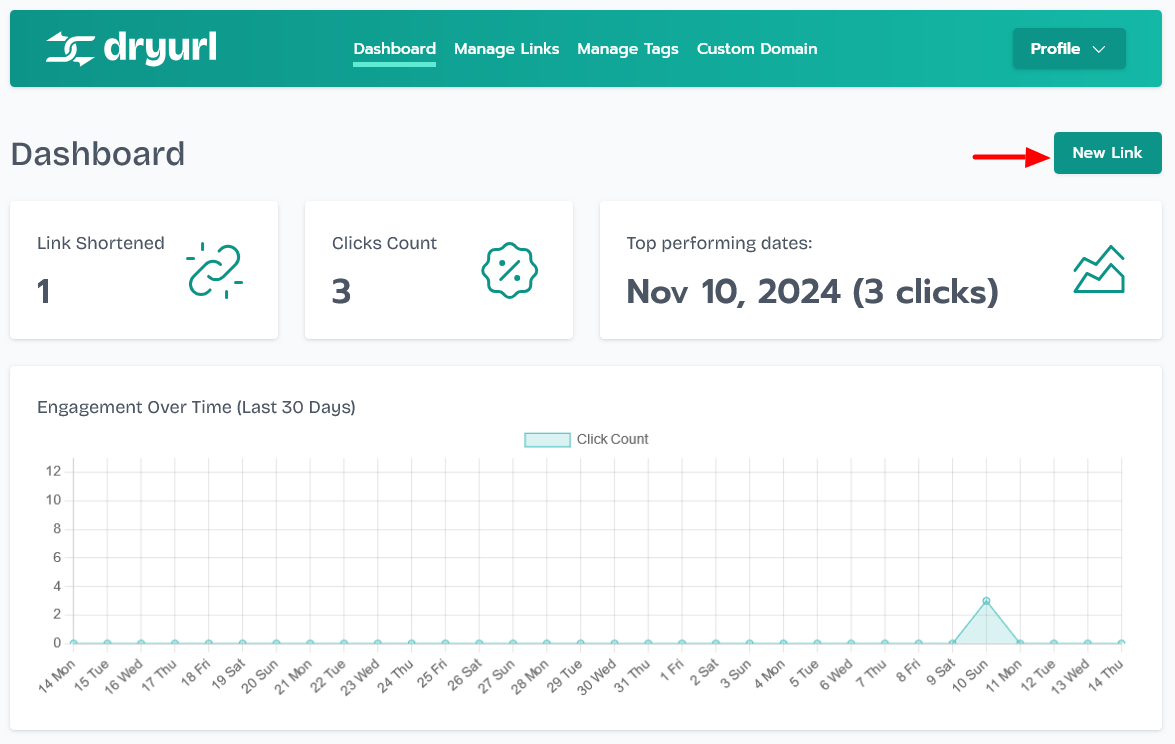Viewport: 1175px width, 744px height.
Task: Click the Clicks Count value '3'
Action: pyautogui.click(x=341, y=291)
